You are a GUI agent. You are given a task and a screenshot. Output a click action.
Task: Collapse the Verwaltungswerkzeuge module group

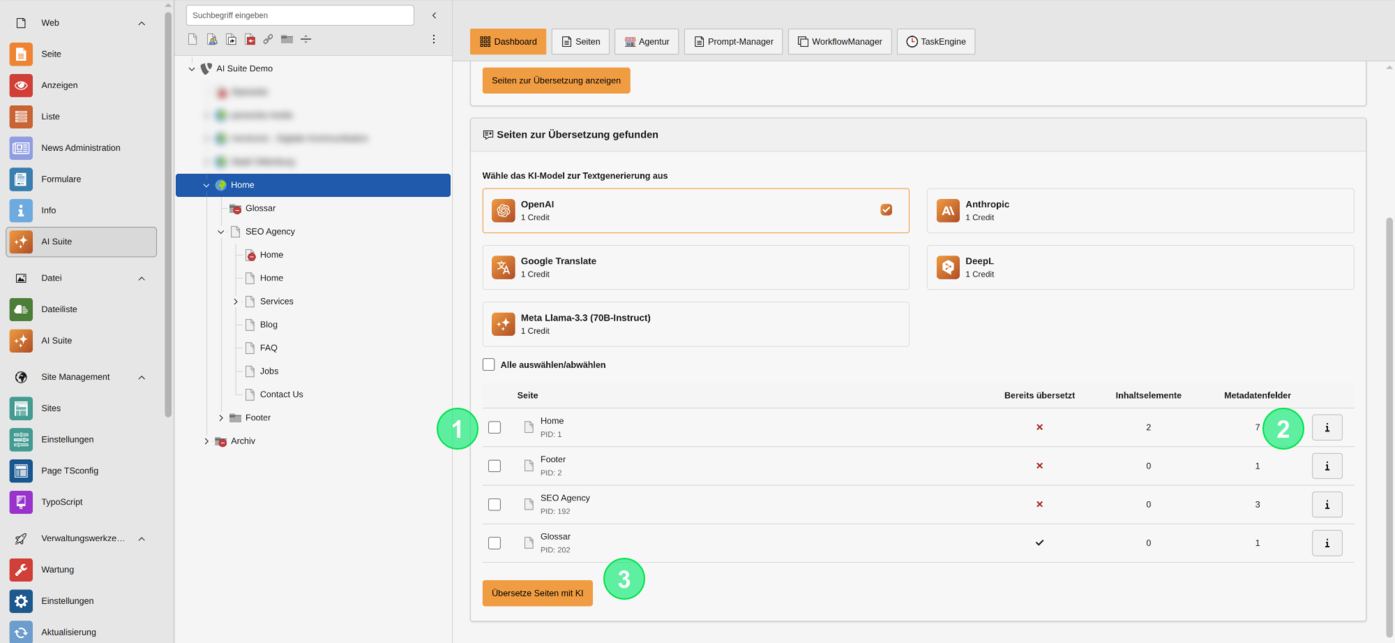[141, 539]
